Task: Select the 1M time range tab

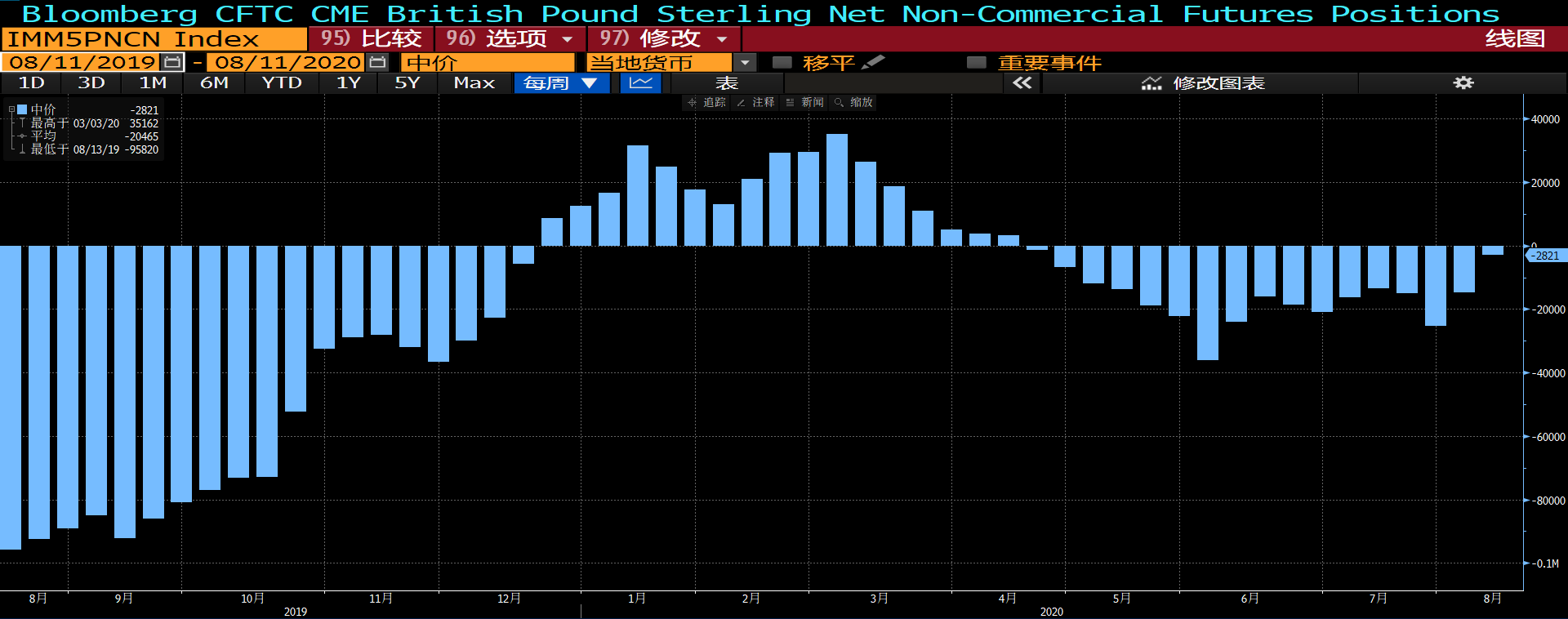Action: [x=153, y=82]
